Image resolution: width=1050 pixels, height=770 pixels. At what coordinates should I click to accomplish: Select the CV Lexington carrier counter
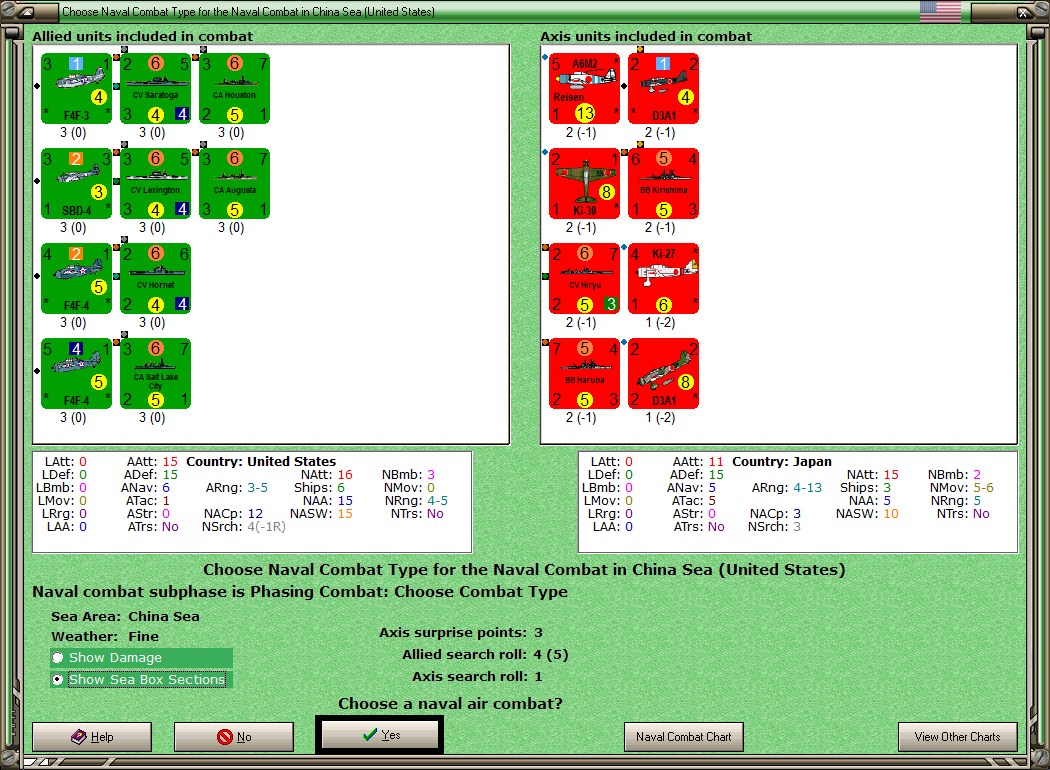coord(155,183)
